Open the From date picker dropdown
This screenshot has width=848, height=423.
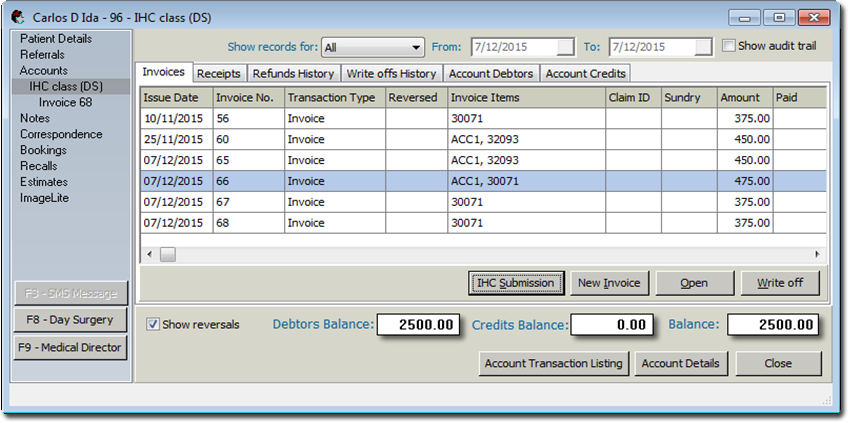coord(566,47)
